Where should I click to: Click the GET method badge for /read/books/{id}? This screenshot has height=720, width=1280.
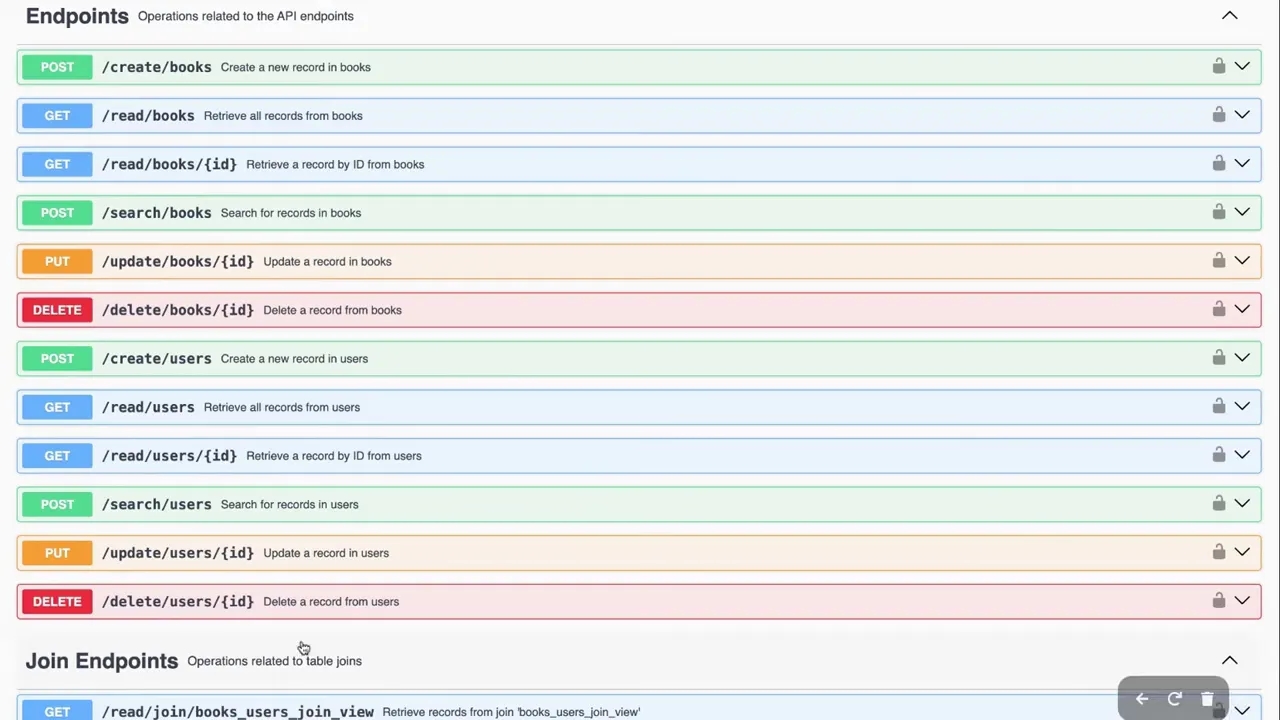click(x=57, y=164)
